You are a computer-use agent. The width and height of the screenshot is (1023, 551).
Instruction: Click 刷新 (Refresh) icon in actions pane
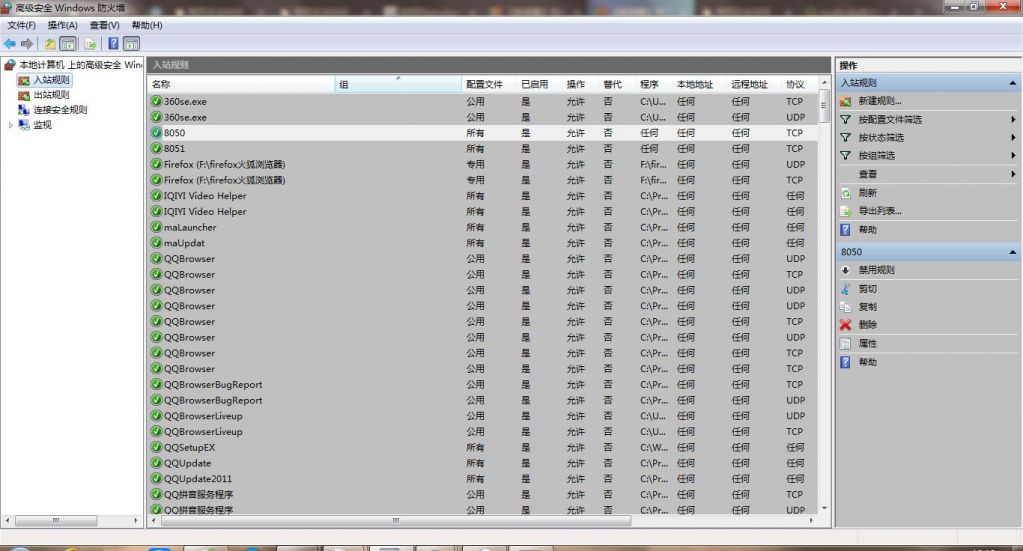[x=846, y=193]
